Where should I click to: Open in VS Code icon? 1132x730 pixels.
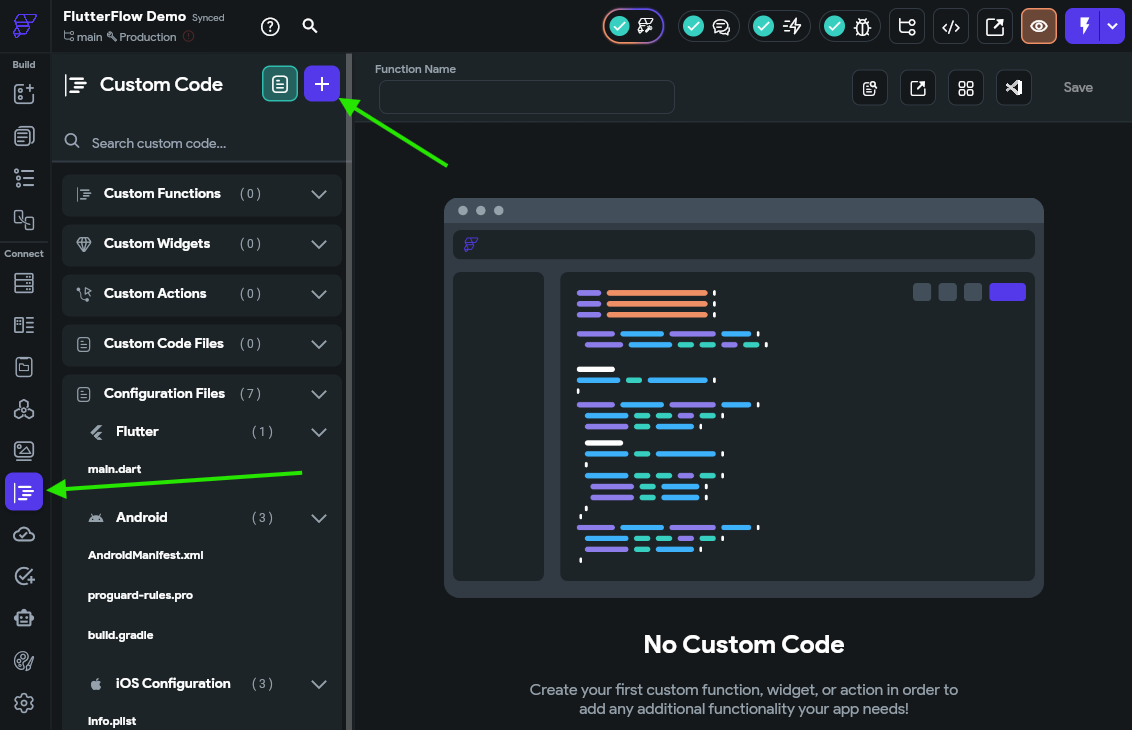[x=1014, y=88]
